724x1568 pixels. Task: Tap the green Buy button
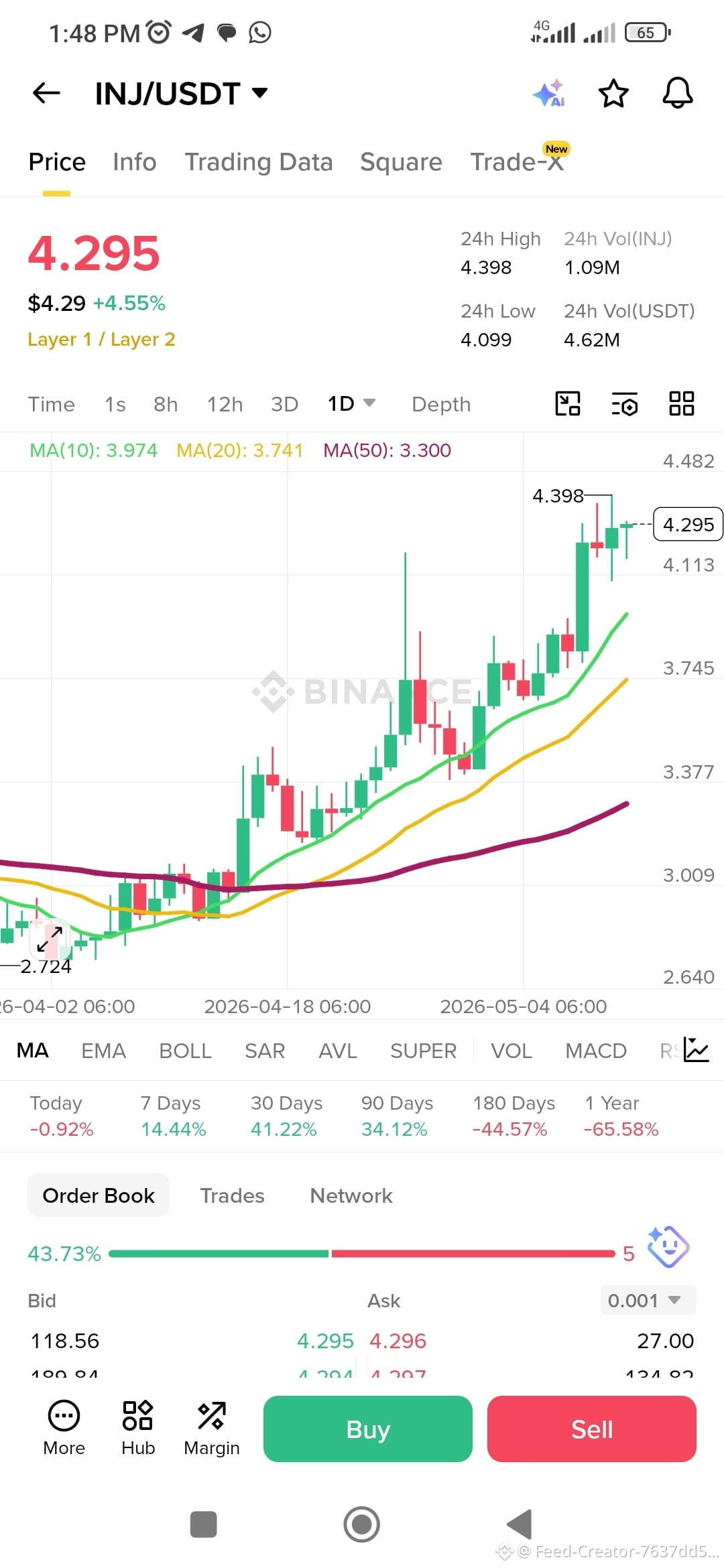click(x=368, y=1429)
